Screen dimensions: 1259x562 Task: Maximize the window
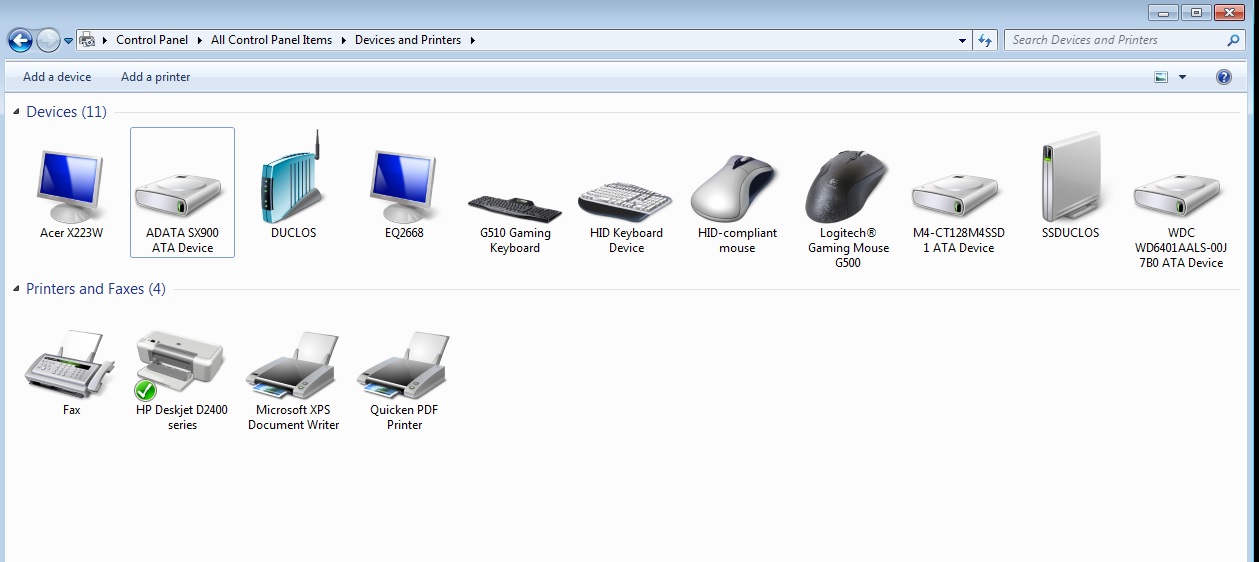[x=1196, y=12]
